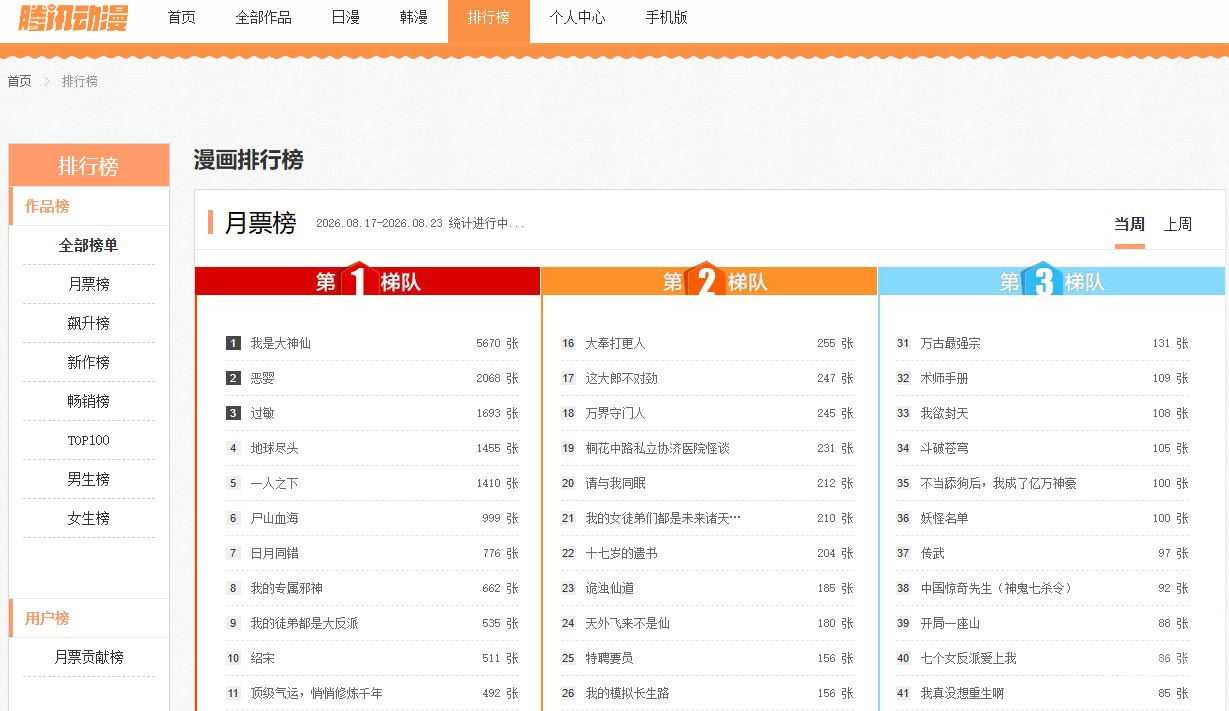Open the 日漫 navigation item
The height and width of the screenshot is (711, 1229).
tap(346, 18)
